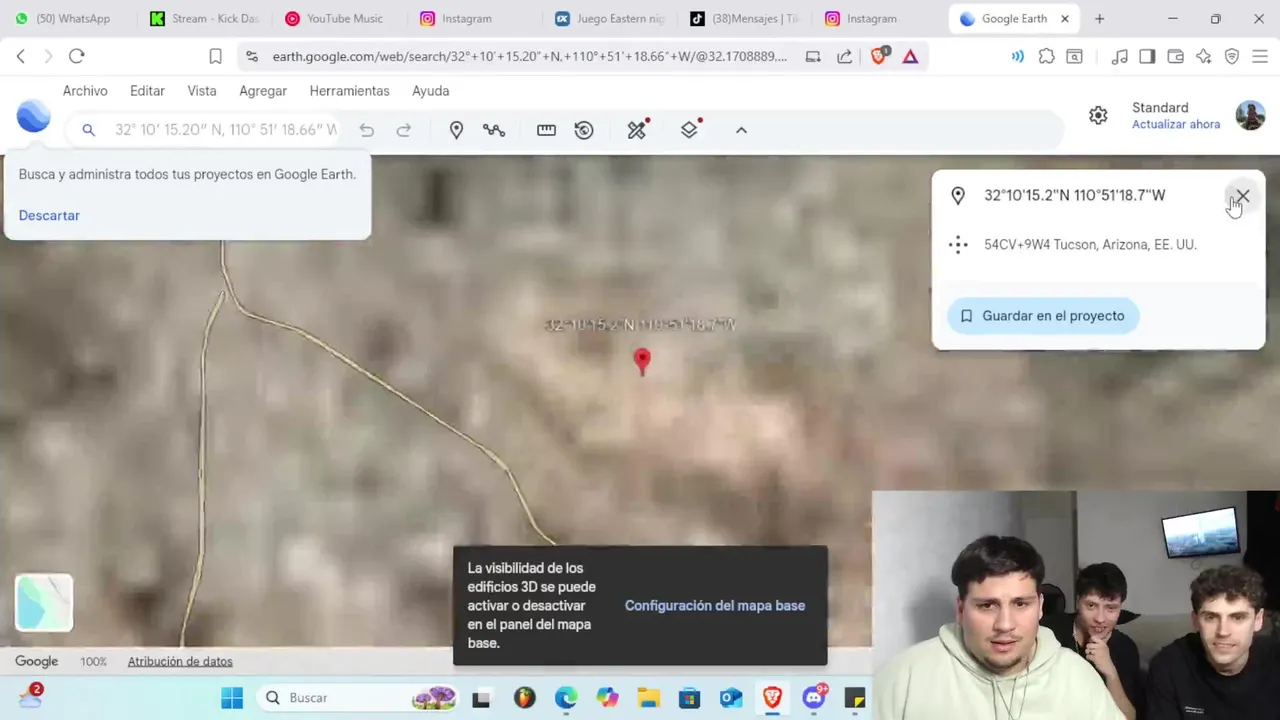Image resolution: width=1280 pixels, height=720 pixels.
Task: Open the music playlist icon
Action: point(1120,56)
